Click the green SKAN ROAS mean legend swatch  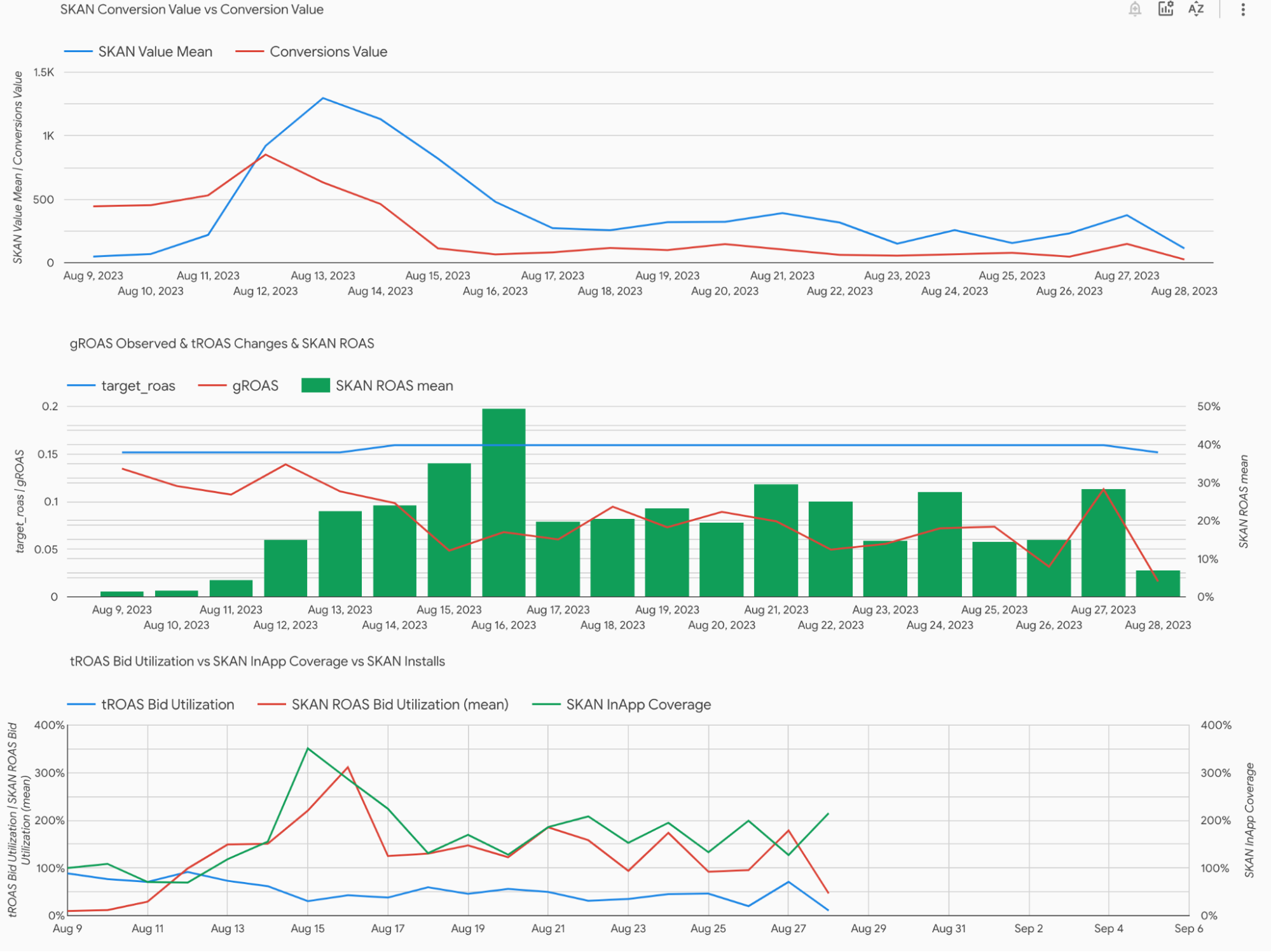[315, 385]
